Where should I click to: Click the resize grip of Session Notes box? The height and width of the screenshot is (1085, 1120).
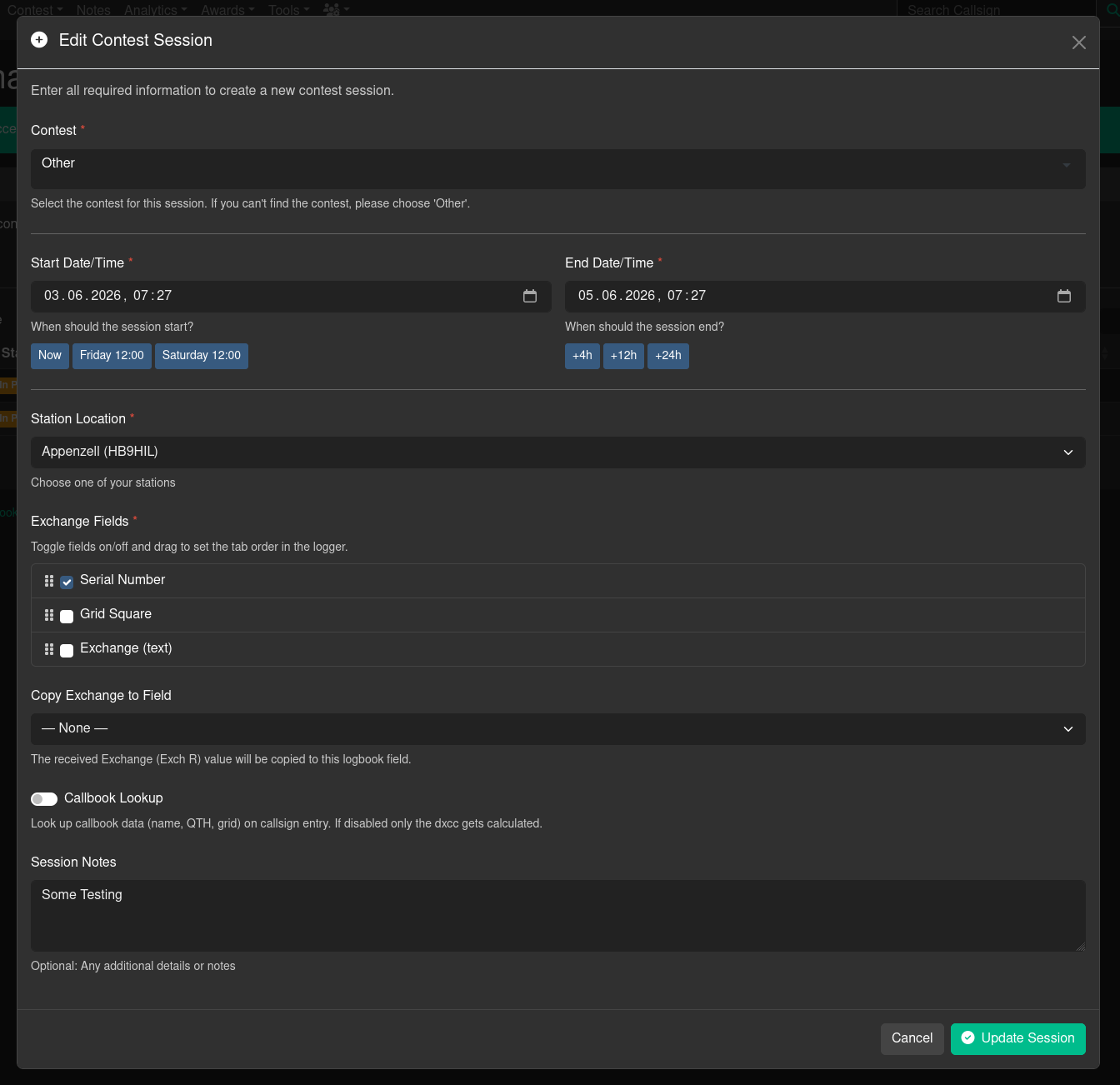1080,946
